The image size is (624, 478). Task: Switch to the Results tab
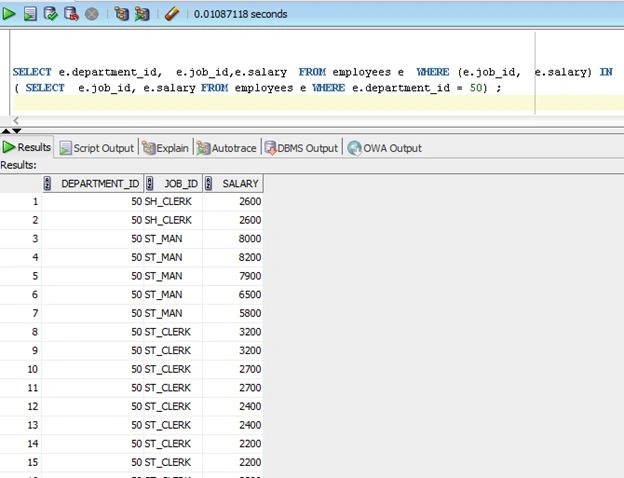tap(27, 147)
